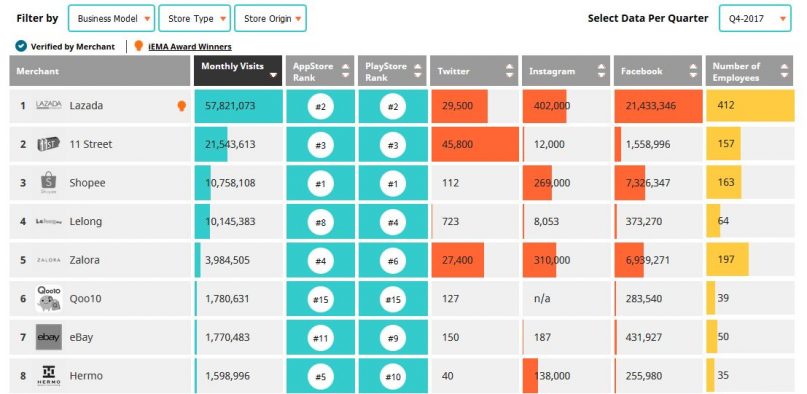Click the Zalora merchant name
Viewport: 807px width, 394px height.
point(85,260)
